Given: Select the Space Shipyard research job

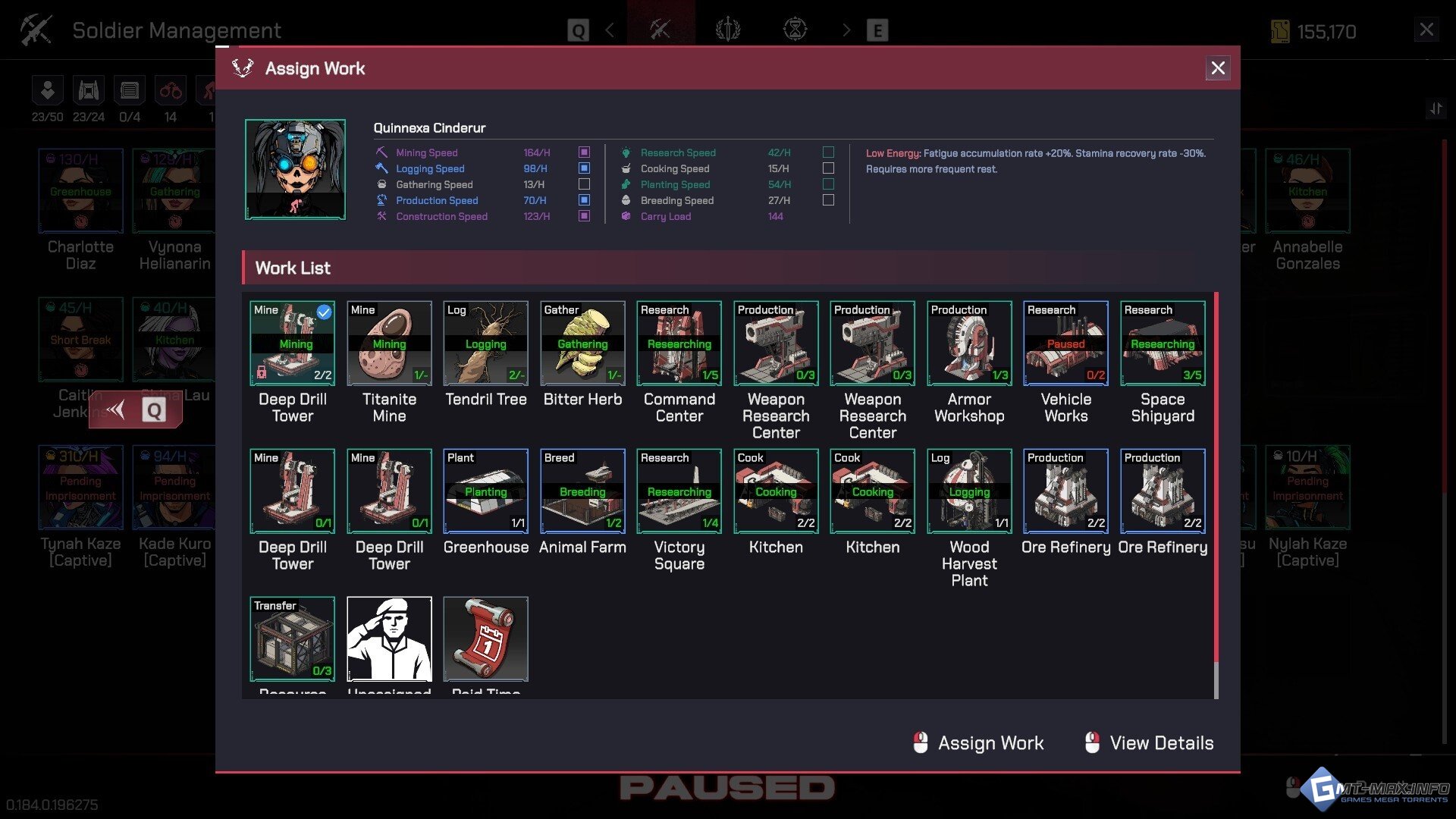Looking at the screenshot, I should pos(1163,343).
